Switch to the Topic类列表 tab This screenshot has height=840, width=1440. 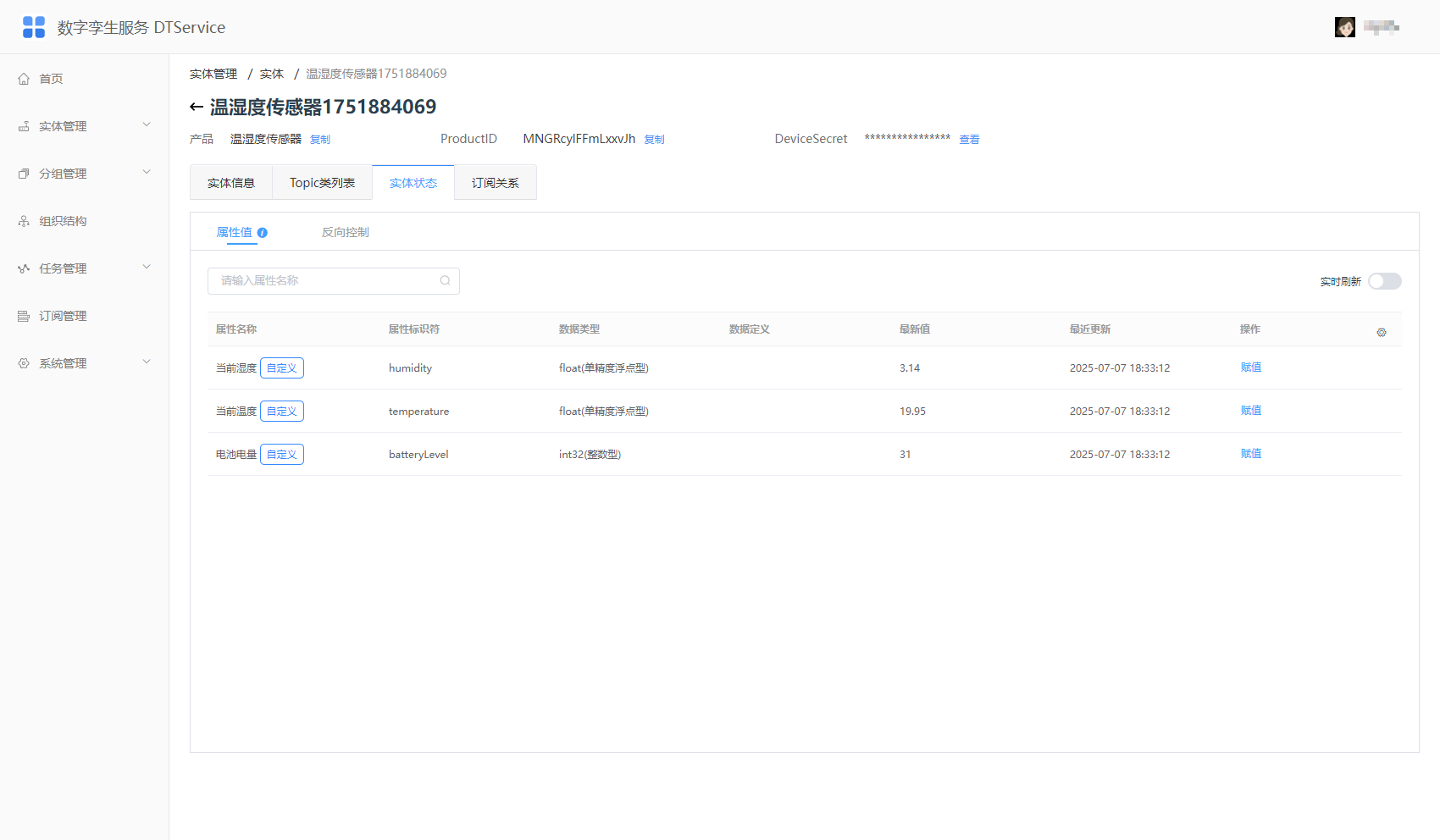[x=322, y=183]
